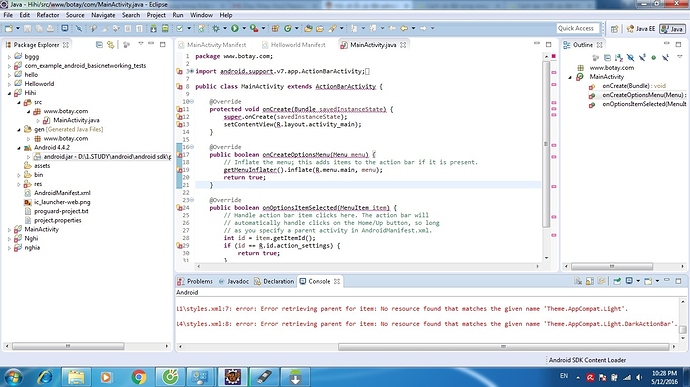Expand the res folder node
Viewport: 690px width, 387px height.
point(19,184)
